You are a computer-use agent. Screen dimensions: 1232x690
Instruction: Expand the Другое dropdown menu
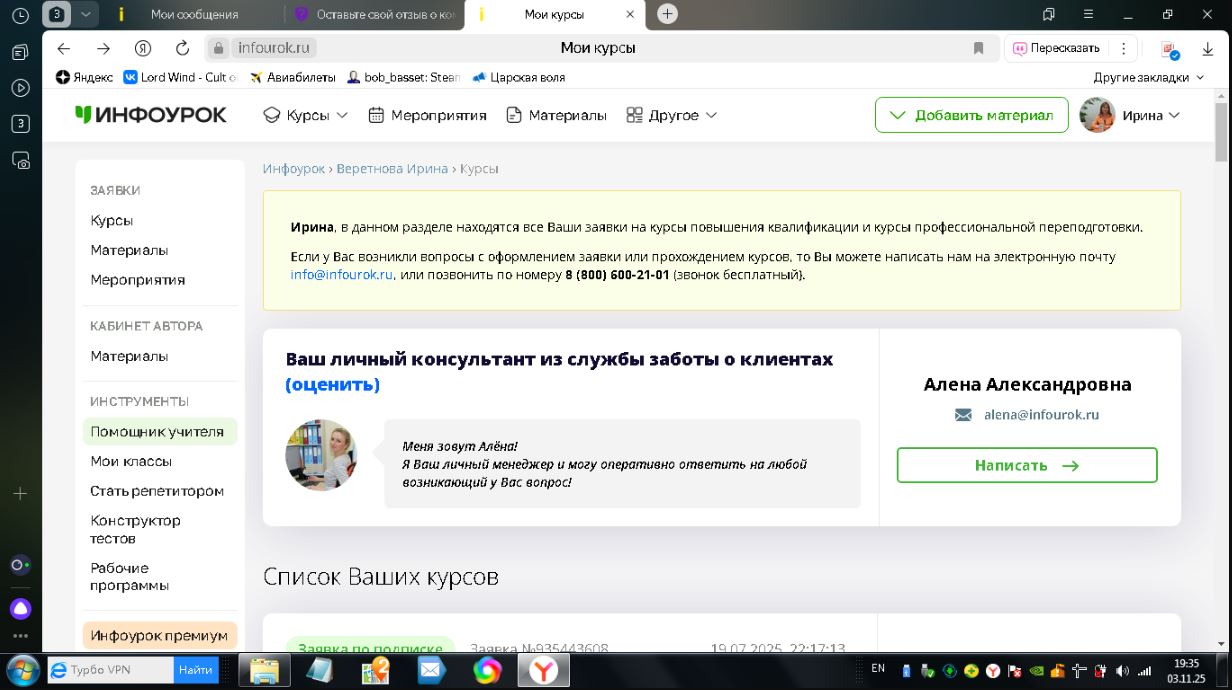click(x=672, y=115)
